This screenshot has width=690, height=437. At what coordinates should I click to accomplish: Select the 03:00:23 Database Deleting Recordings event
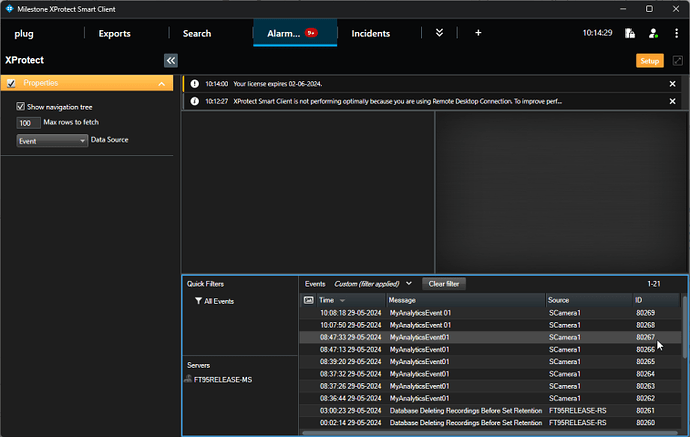(x=490, y=411)
